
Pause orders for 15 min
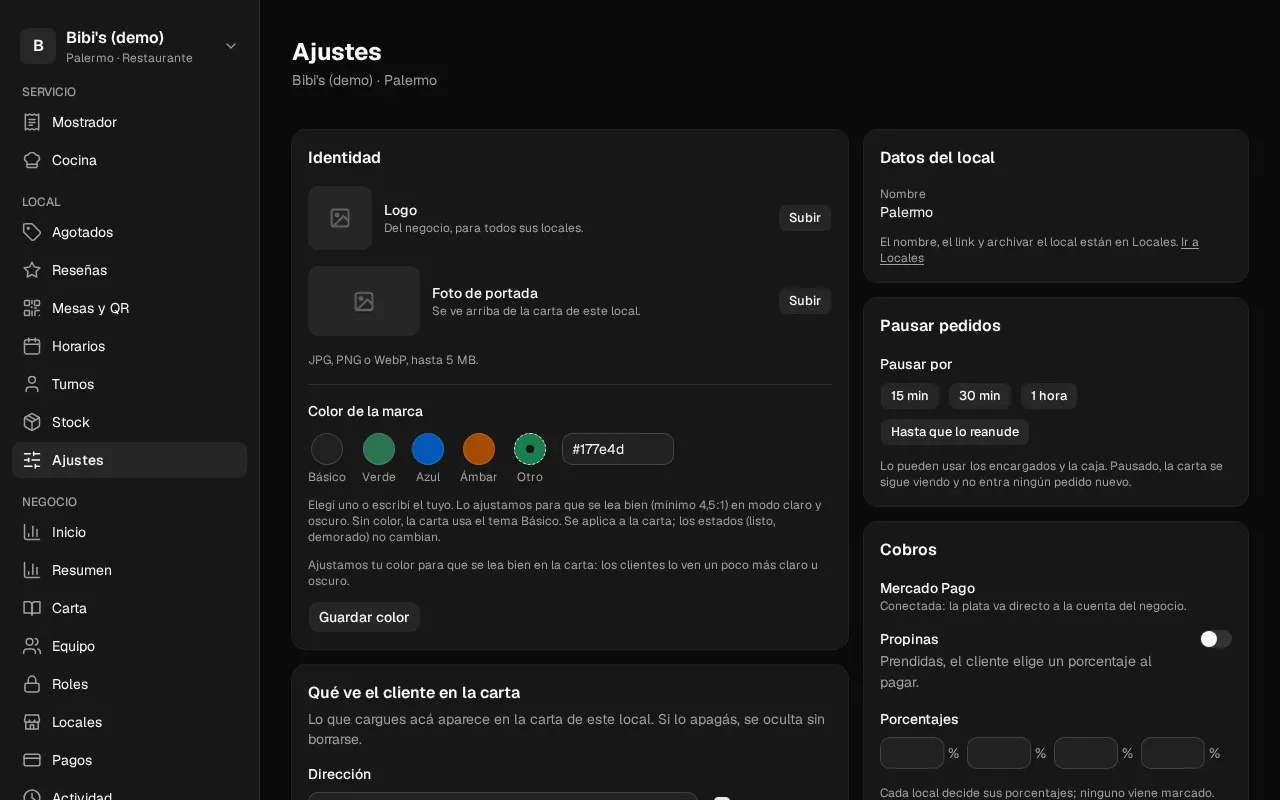[x=910, y=396]
